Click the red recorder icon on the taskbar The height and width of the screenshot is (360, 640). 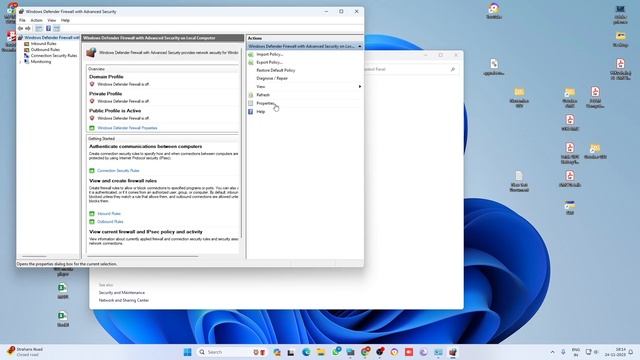point(409,352)
